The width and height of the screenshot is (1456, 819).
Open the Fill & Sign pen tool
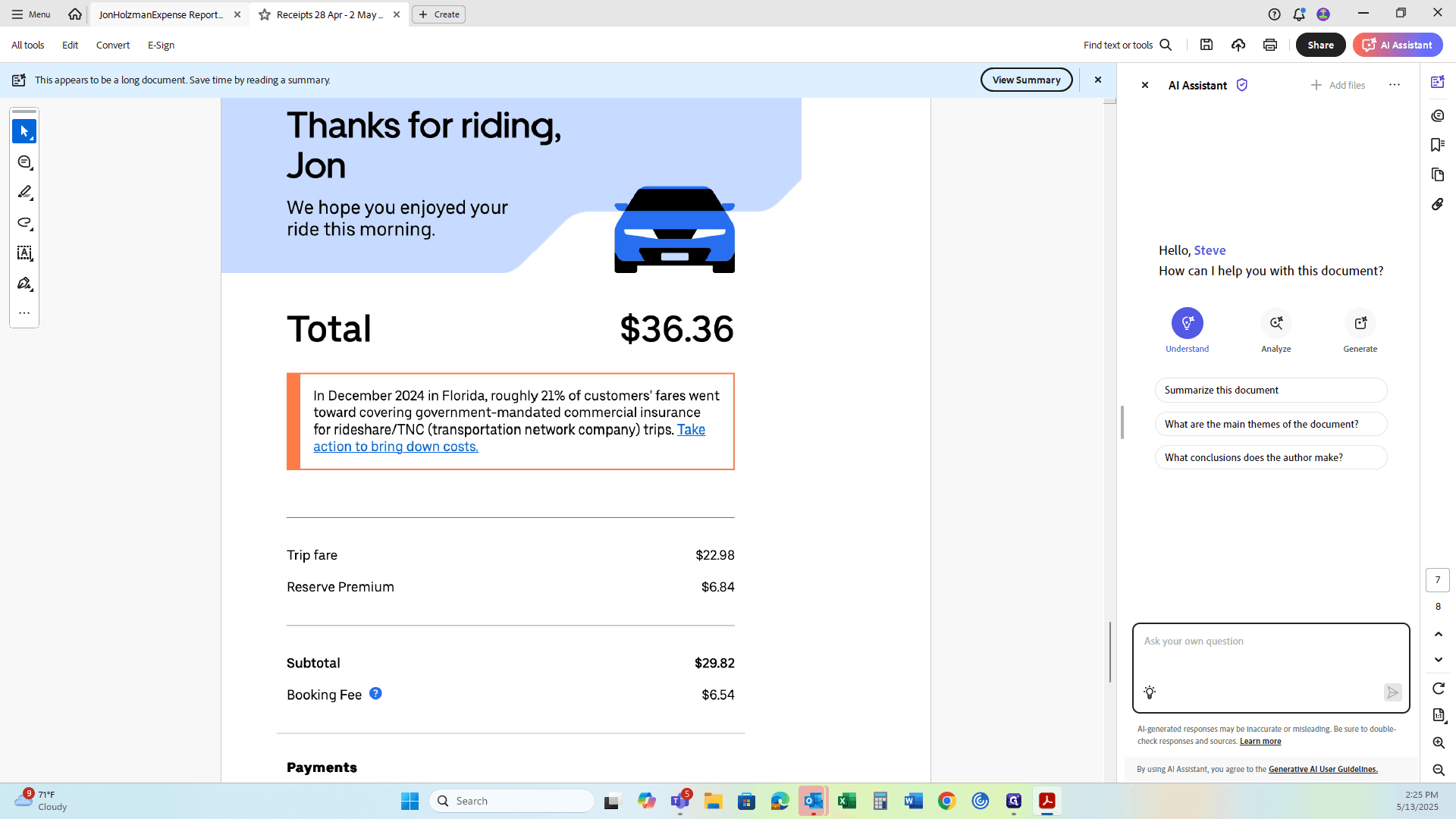tap(24, 284)
